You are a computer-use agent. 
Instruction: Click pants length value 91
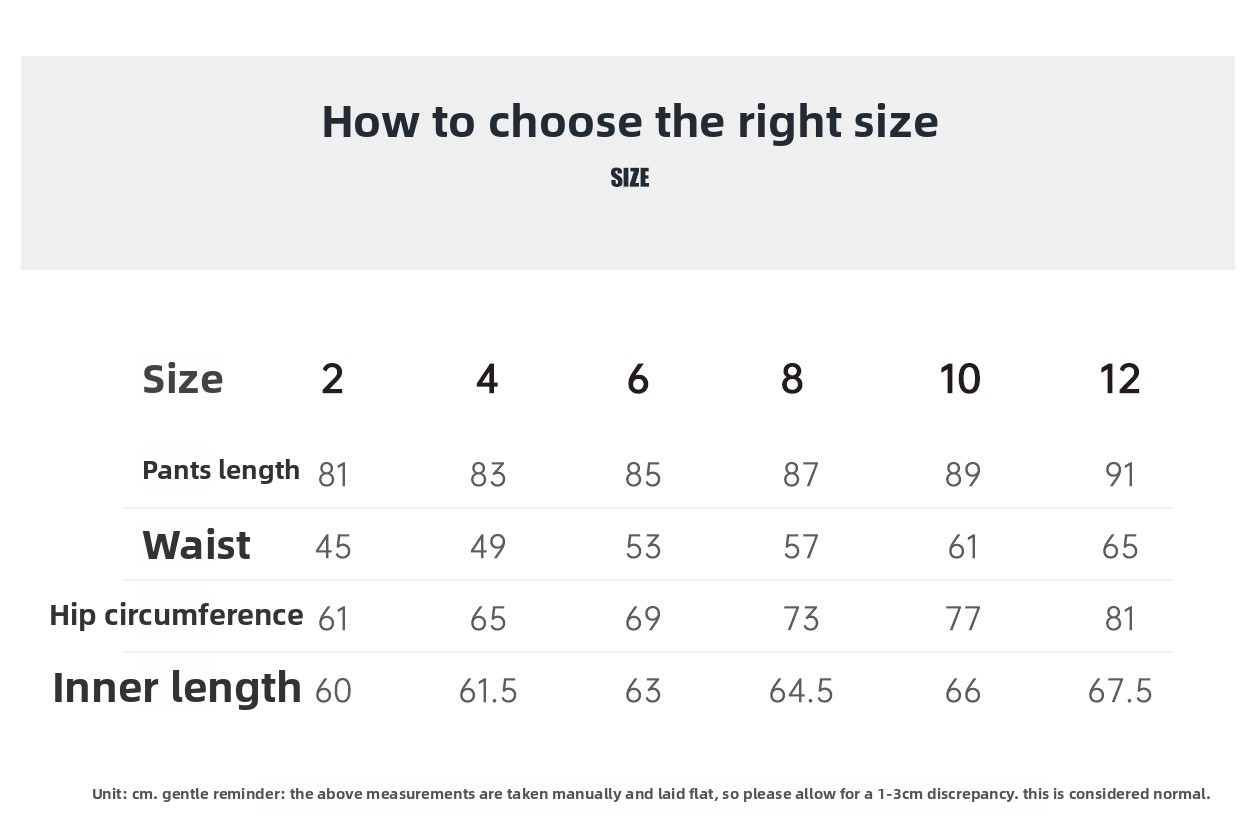click(1120, 474)
